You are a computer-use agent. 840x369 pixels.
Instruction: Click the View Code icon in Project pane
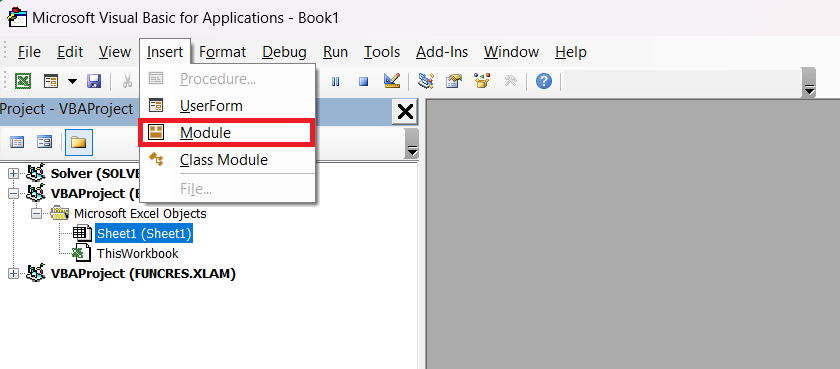pyautogui.click(x=18, y=142)
